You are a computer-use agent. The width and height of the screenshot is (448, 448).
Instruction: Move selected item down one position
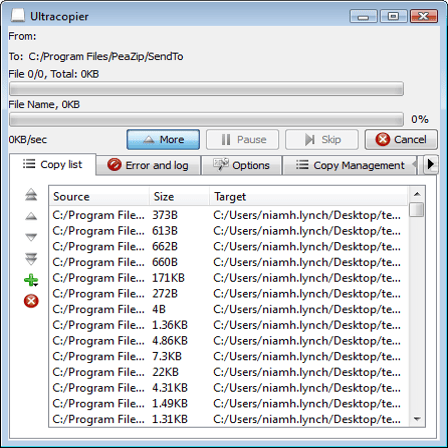point(31,237)
